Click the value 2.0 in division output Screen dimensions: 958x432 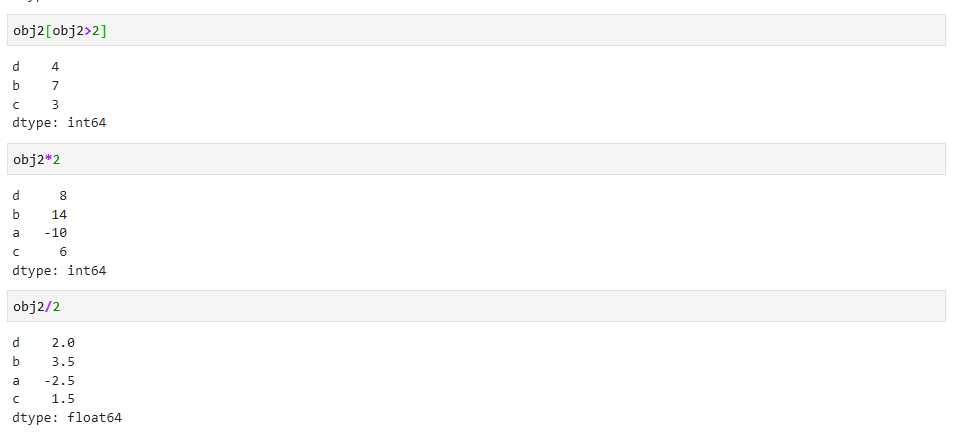pyautogui.click(x=64, y=343)
